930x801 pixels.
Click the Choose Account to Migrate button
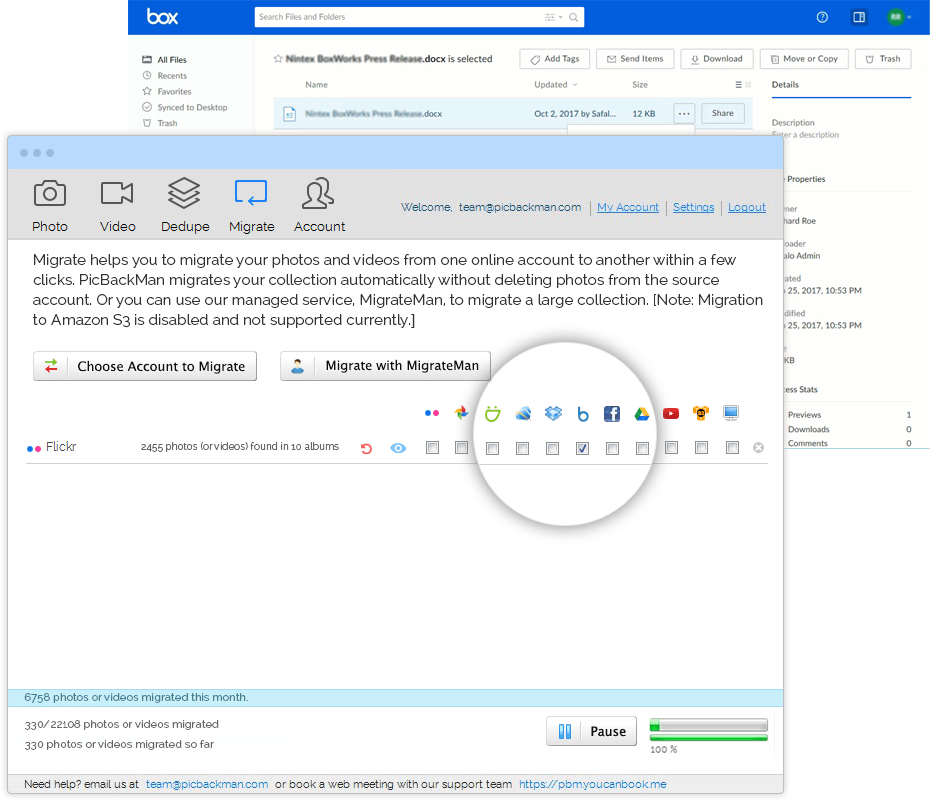[x=145, y=366]
